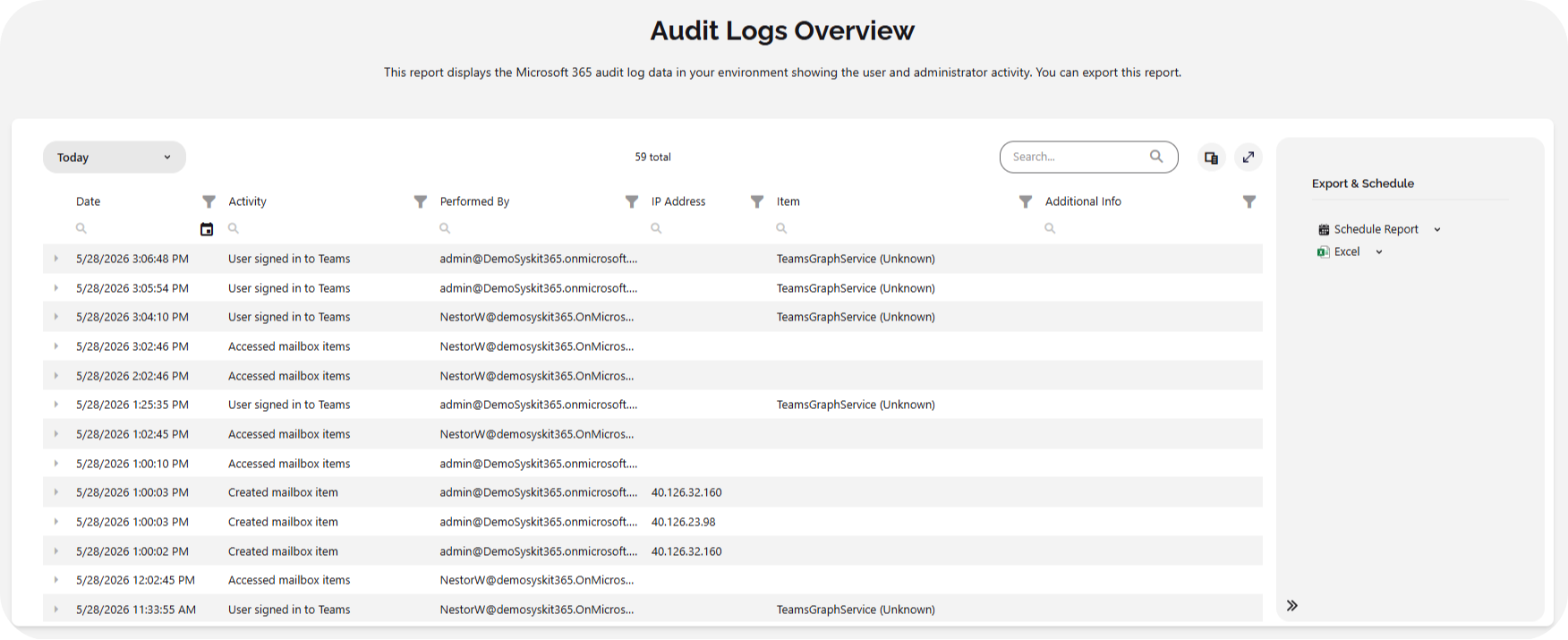Image resolution: width=1568 pixels, height=640 pixels.
Task: Expand the 11:33:55 AM row
Action: click(x=55, y=610)
